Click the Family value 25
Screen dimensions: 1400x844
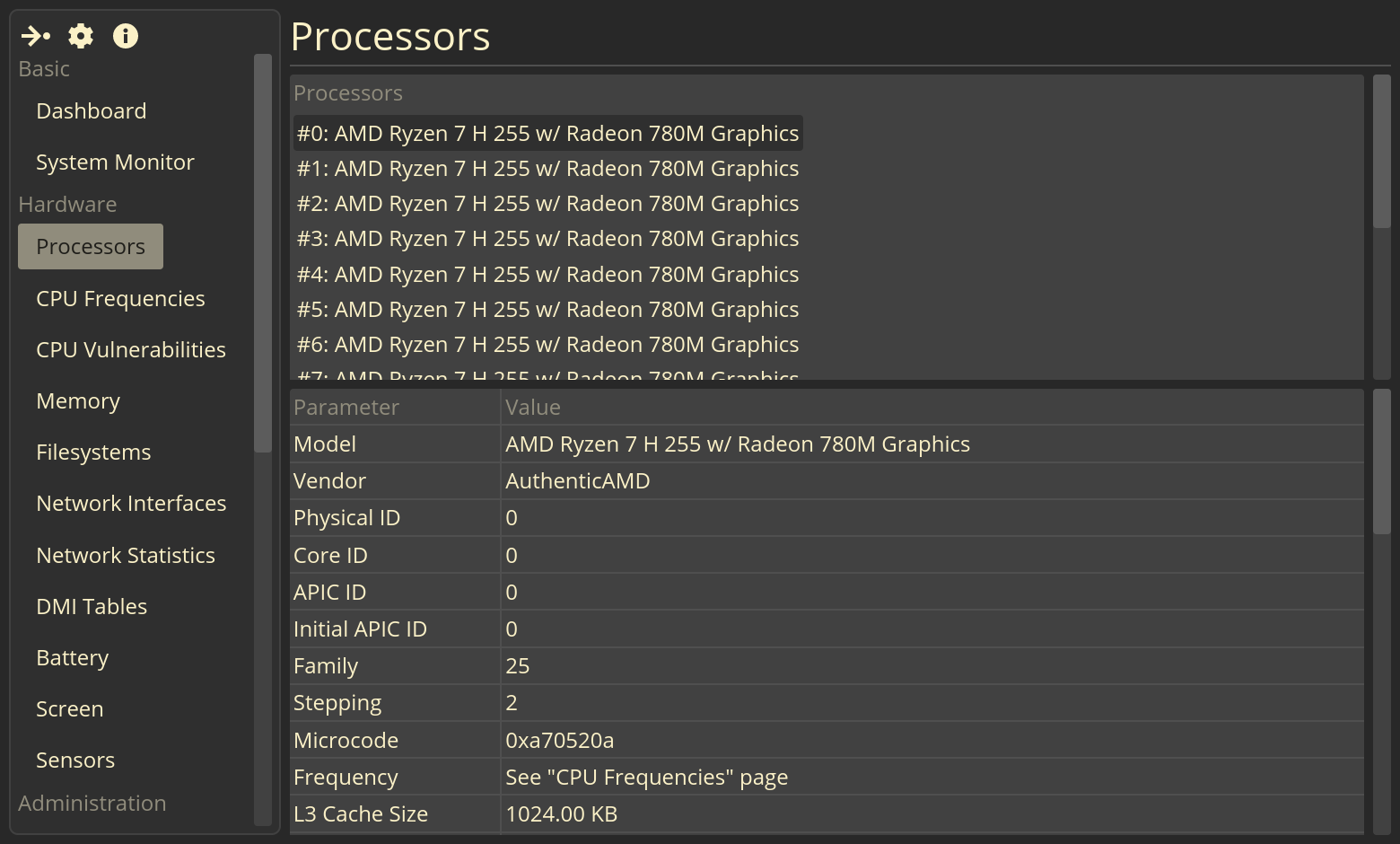pos(518,666)
